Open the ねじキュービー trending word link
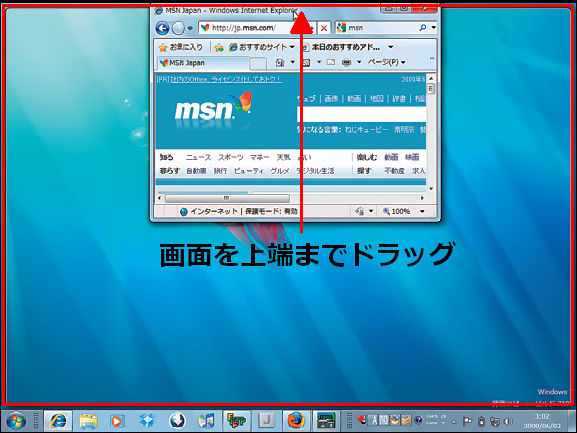Viewport: 577px width, 433px height. tap(367, 130)
